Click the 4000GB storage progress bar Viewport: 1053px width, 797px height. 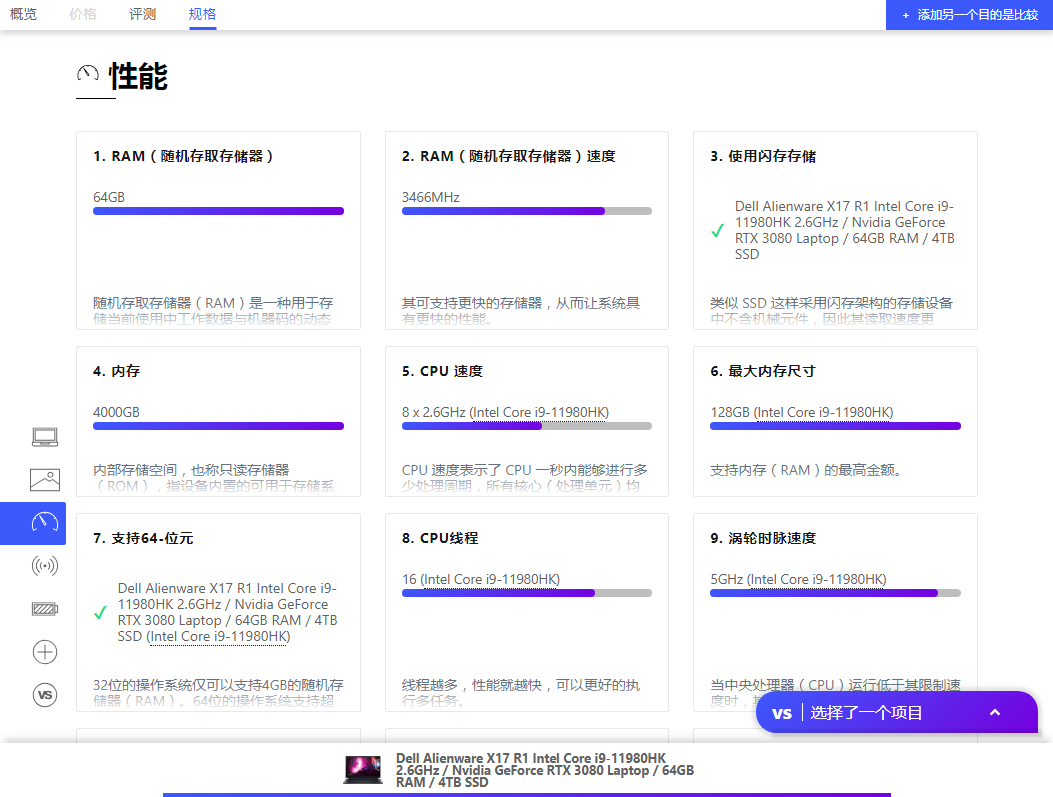218,426
